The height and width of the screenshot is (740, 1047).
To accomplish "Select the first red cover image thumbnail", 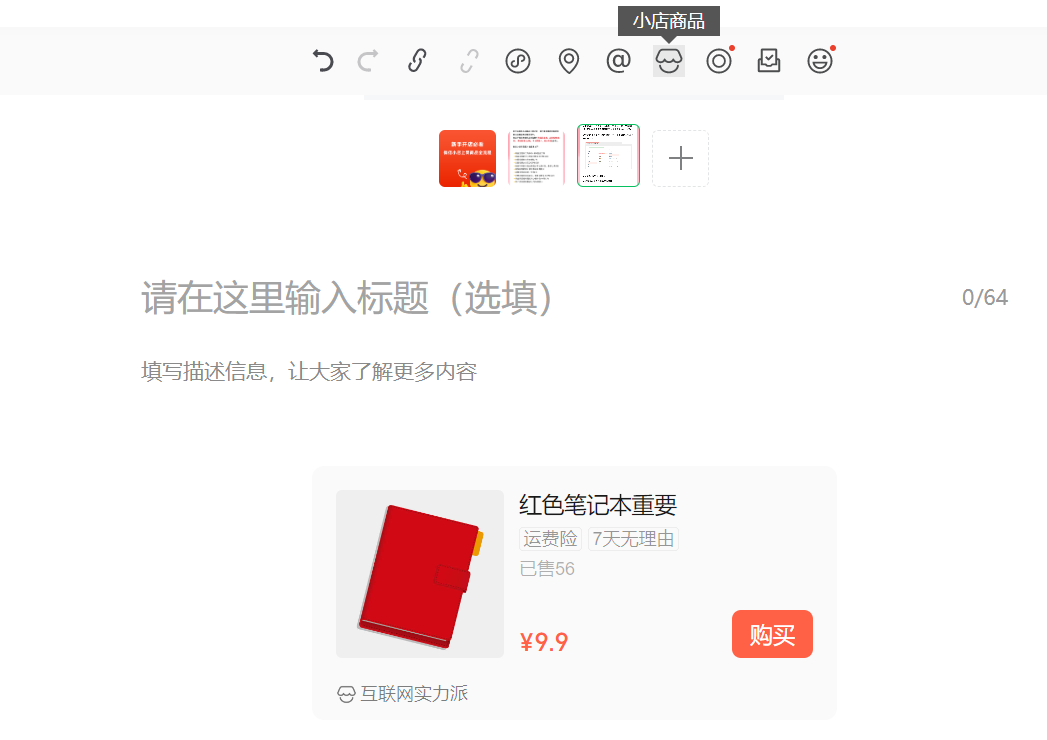I will tap(467, 158).
